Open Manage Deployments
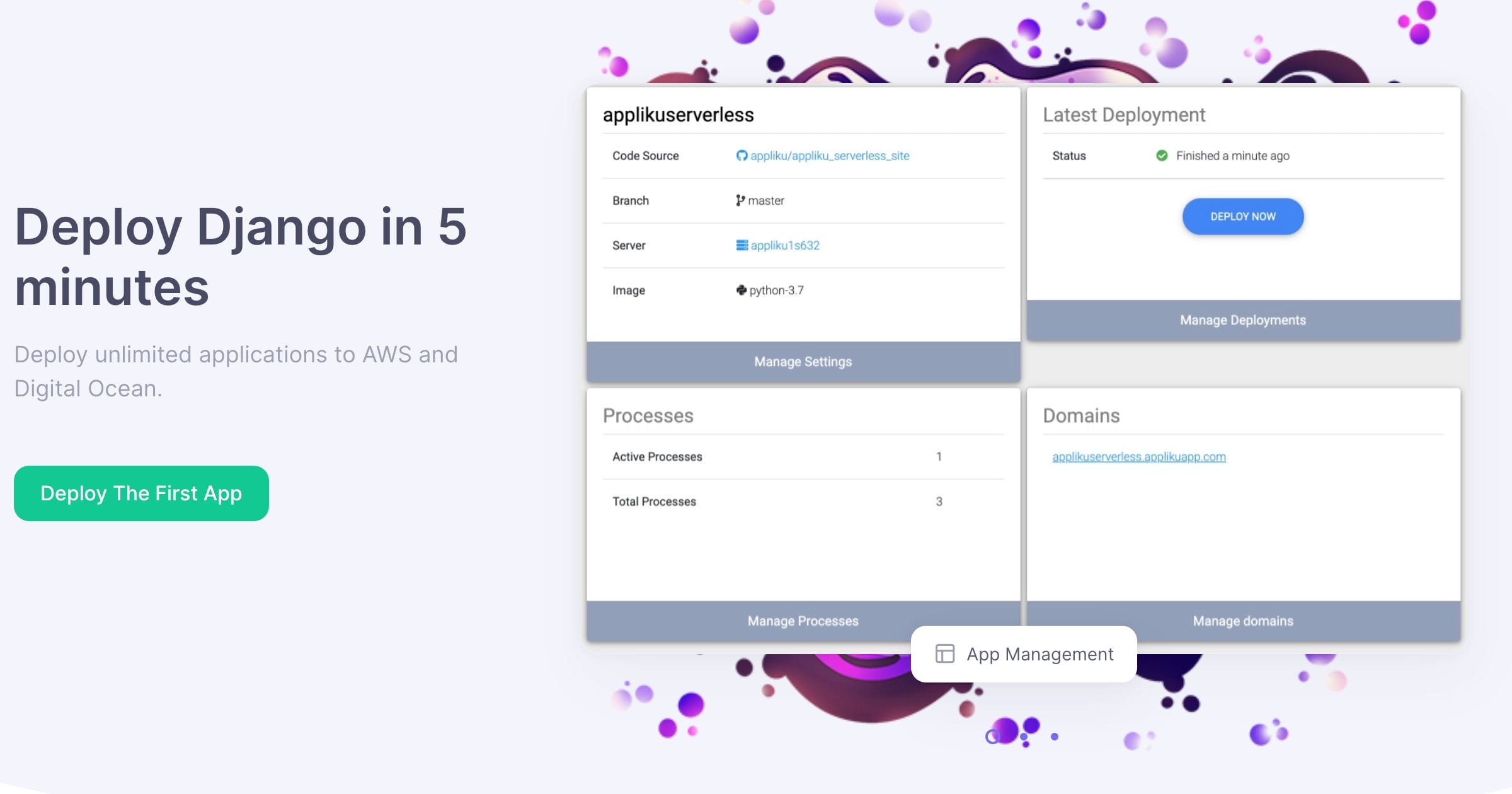 click(x=1242, y=319)
